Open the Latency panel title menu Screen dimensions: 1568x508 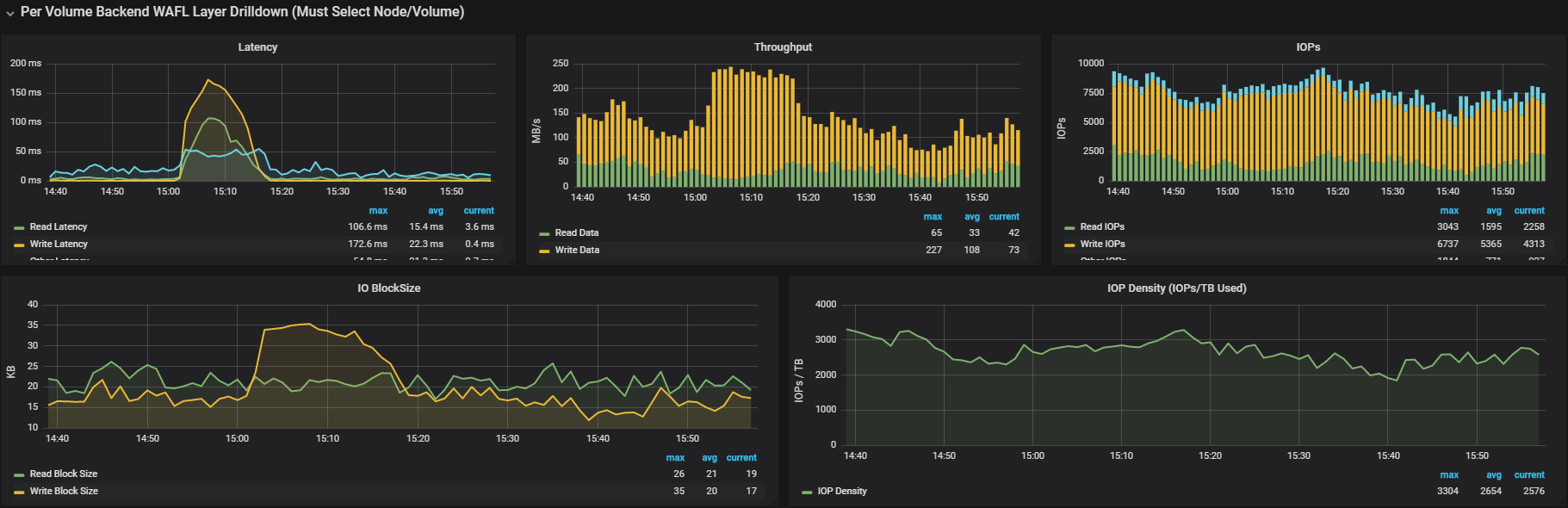click(257, 47)
